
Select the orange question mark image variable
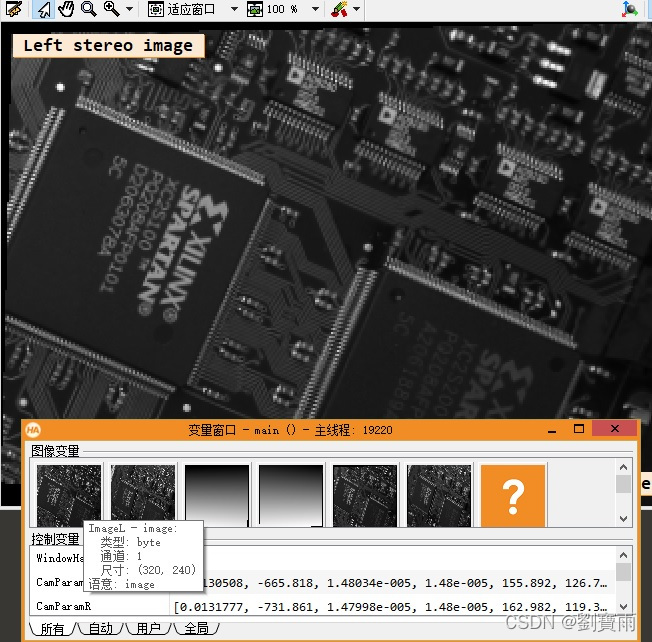tap(513, 495)
